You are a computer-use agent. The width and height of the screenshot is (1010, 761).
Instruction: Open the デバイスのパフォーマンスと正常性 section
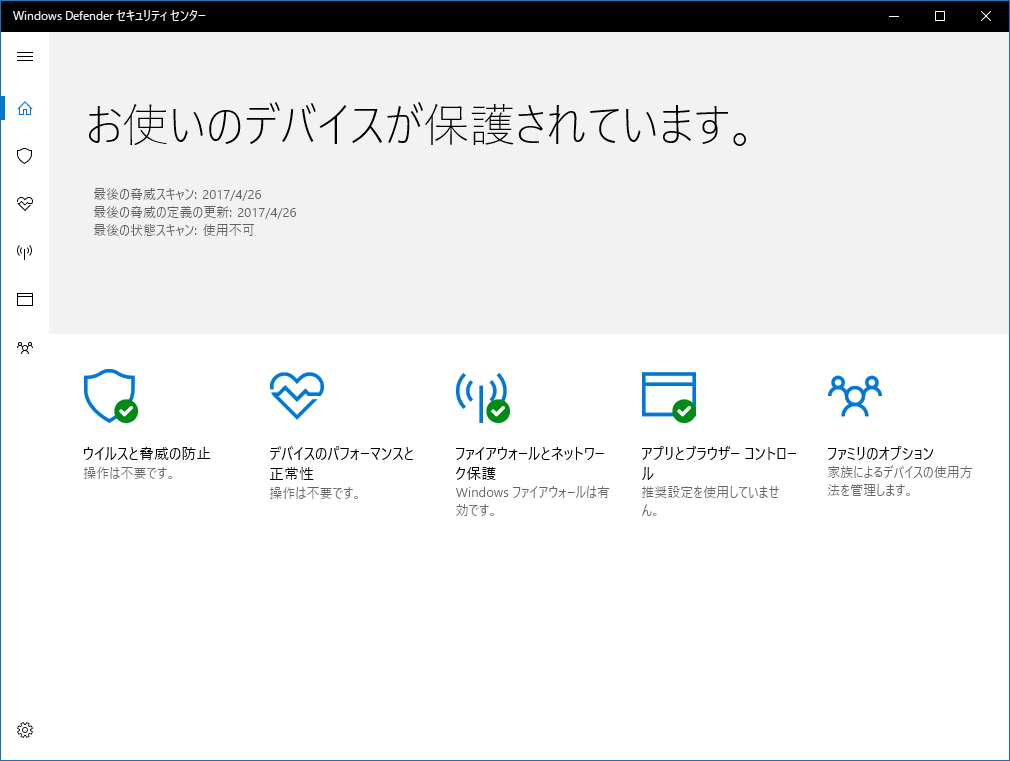(340, 462)
